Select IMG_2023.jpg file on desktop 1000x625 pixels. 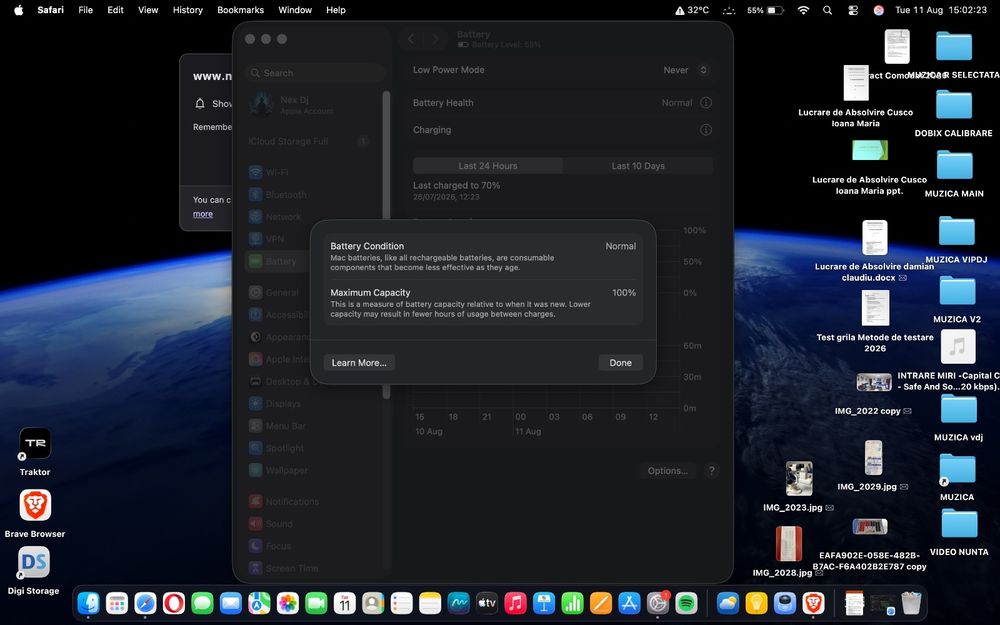click(798, 486)
